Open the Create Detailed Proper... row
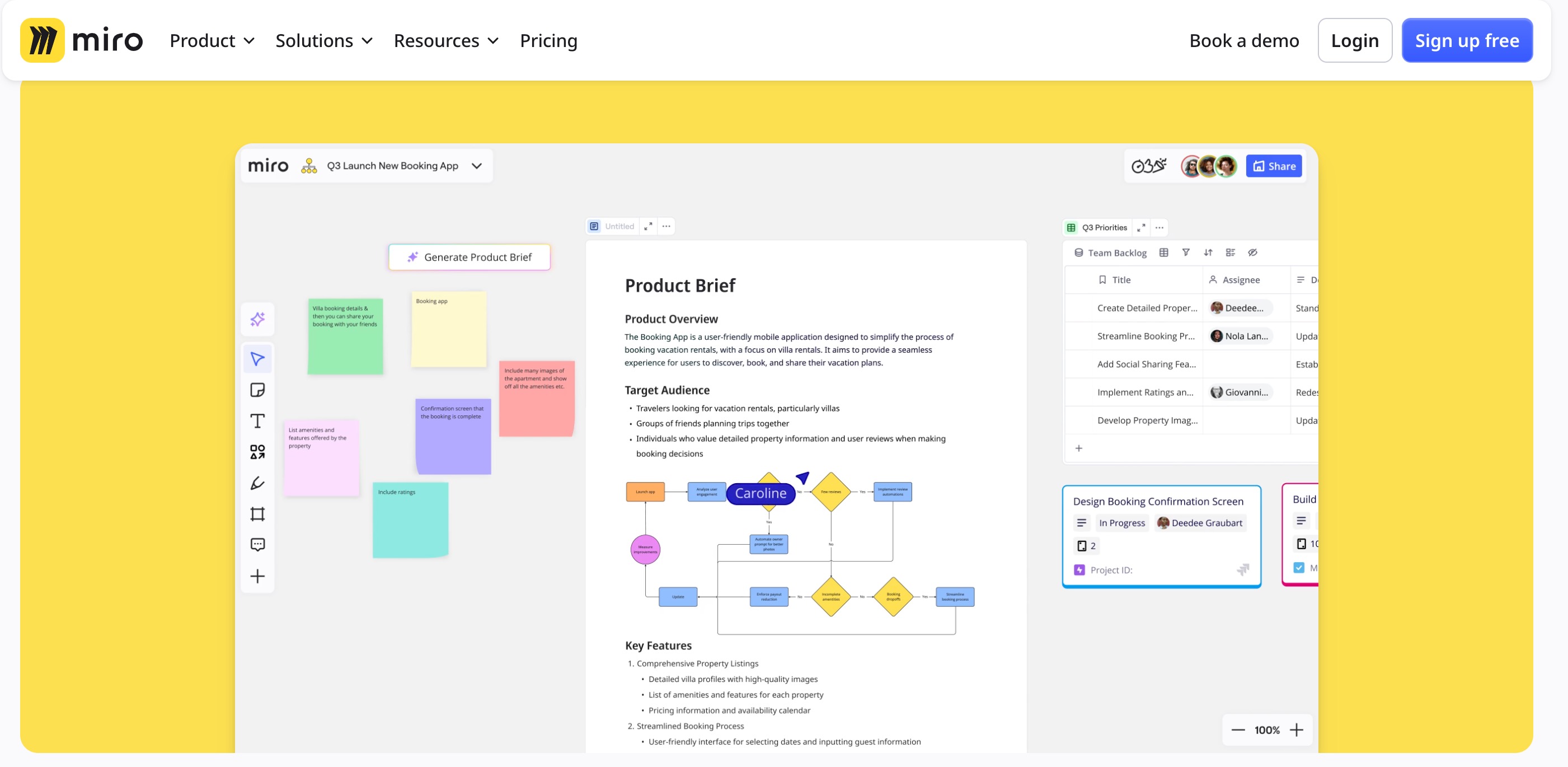The width and height of the screenshot is (1568, 767). pyautogui.click(x=1147, y=308)
